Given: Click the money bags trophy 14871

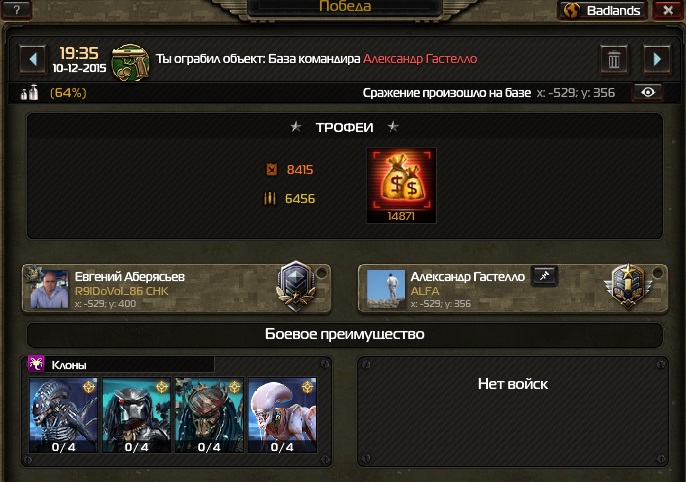Looking at the screenshot, I should (401, 185).
